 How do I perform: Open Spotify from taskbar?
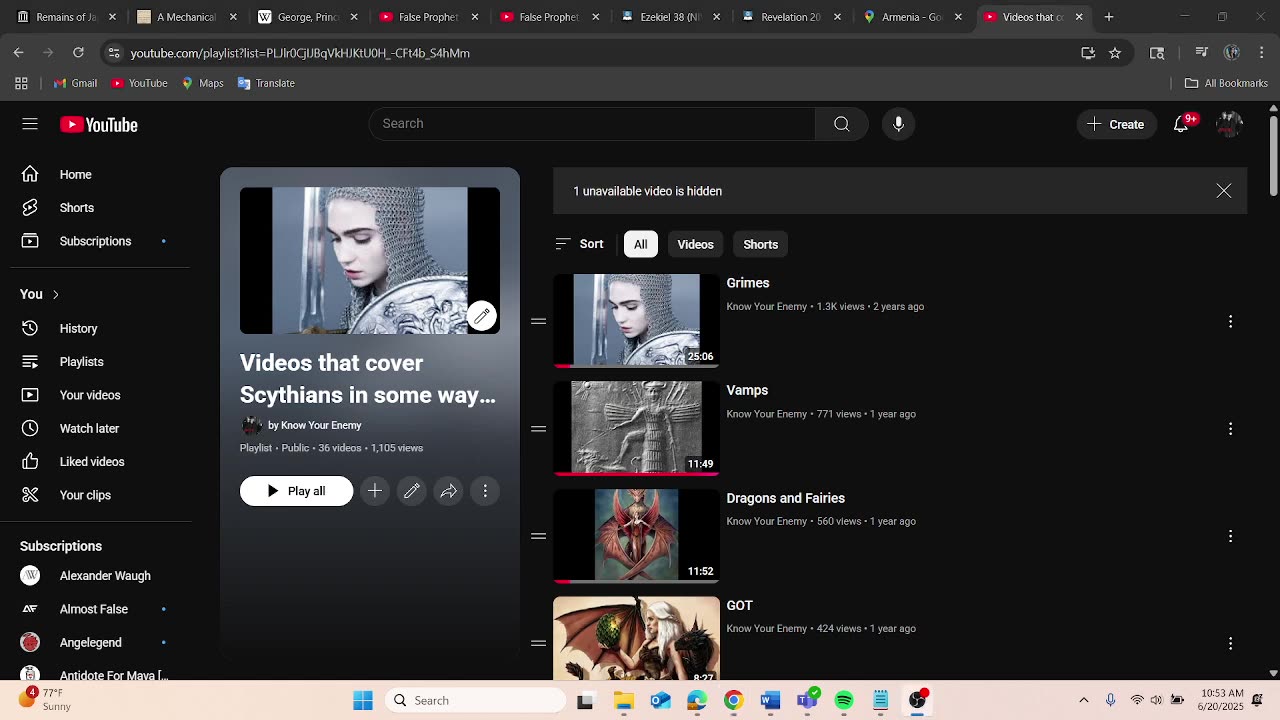(x=844, y=701)
